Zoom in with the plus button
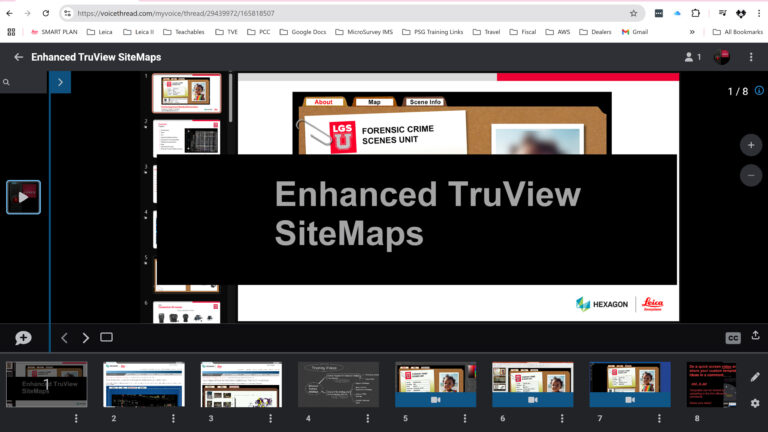 [x=750, y=145]
